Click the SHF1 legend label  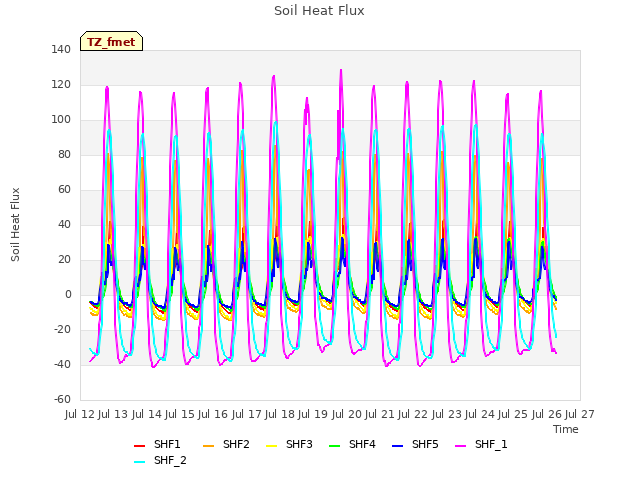pyautogui.click(x=167, y=444)
